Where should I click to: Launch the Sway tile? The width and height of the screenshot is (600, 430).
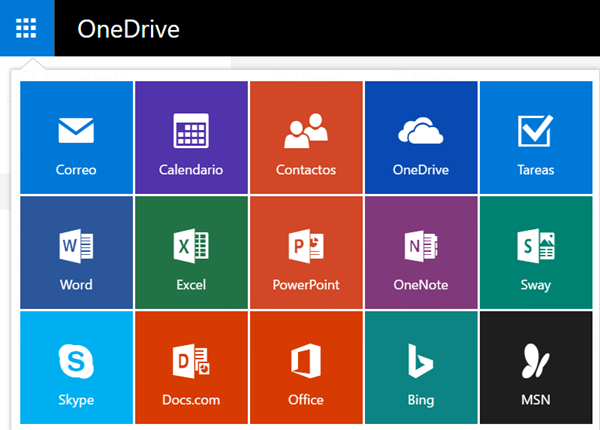tap(536, 252)
